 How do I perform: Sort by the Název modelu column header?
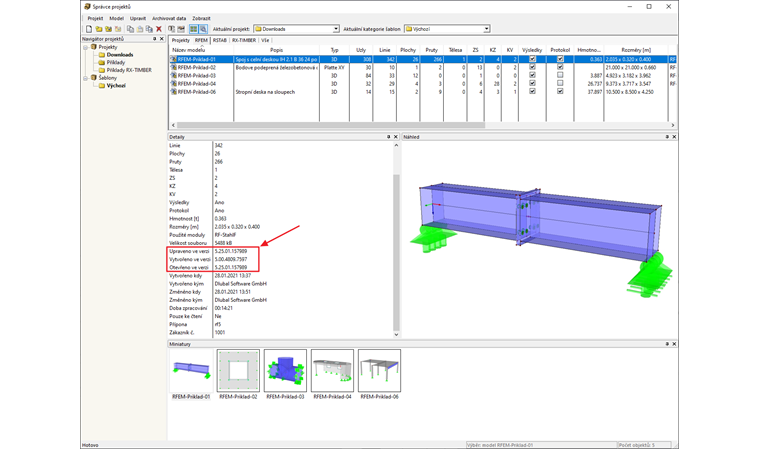click(201, 50)
